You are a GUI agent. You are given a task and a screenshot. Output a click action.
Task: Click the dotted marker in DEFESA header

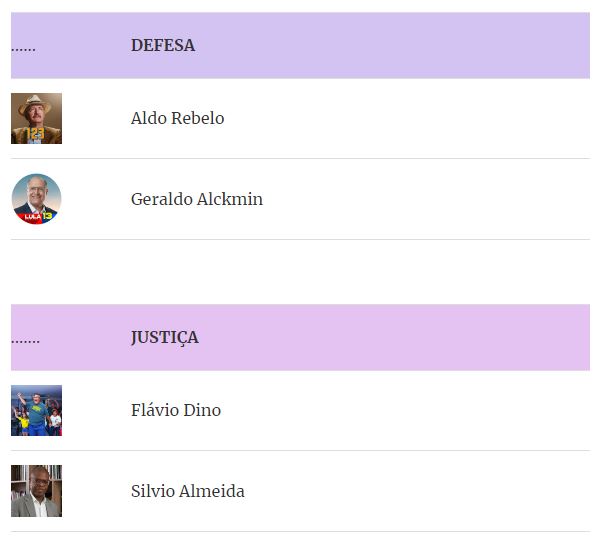tap(23, 49)
